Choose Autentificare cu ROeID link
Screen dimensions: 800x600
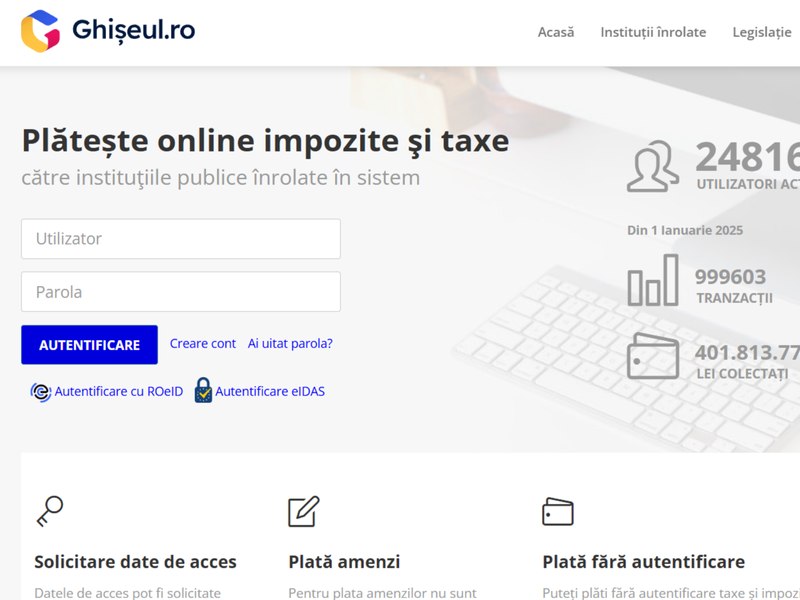[x=118, y=391]
